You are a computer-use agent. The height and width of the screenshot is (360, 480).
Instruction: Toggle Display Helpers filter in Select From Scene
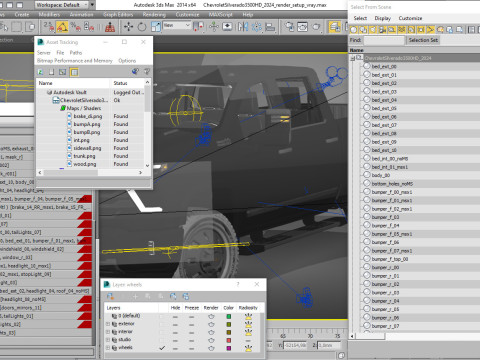pyautogui.click(x=392, y=30)
